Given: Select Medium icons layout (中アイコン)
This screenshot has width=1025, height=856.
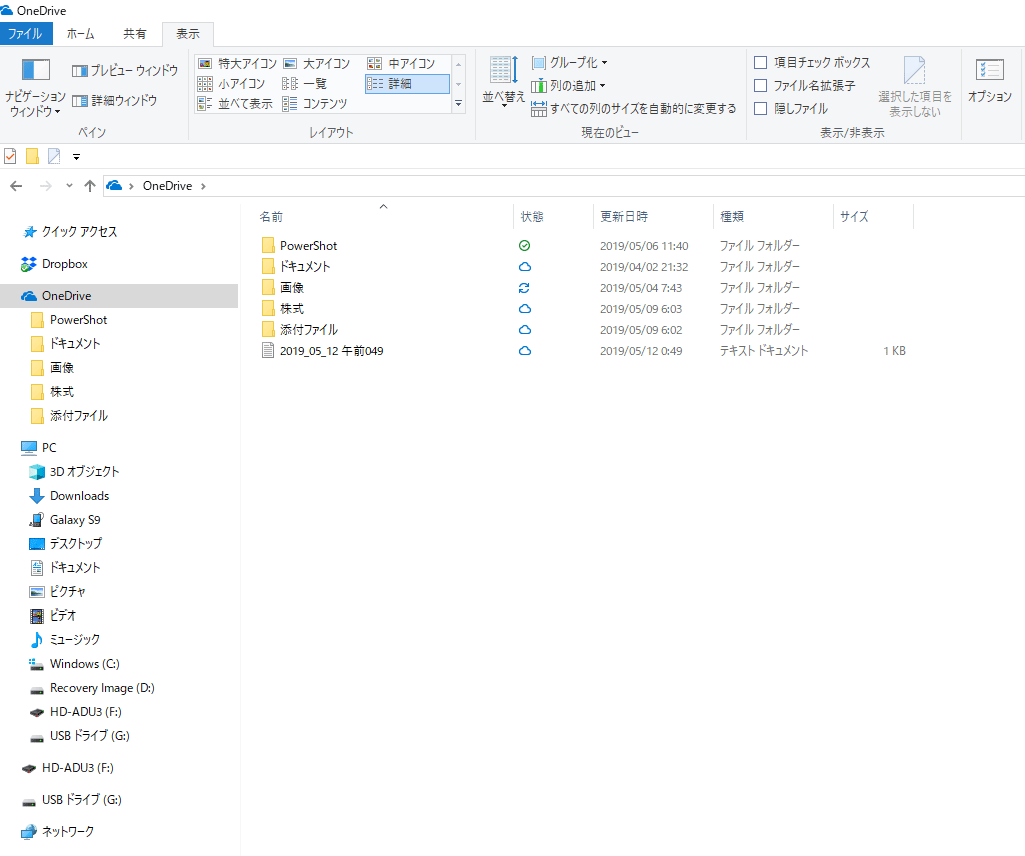Looking at the screenshot, I should pos(401,63).
